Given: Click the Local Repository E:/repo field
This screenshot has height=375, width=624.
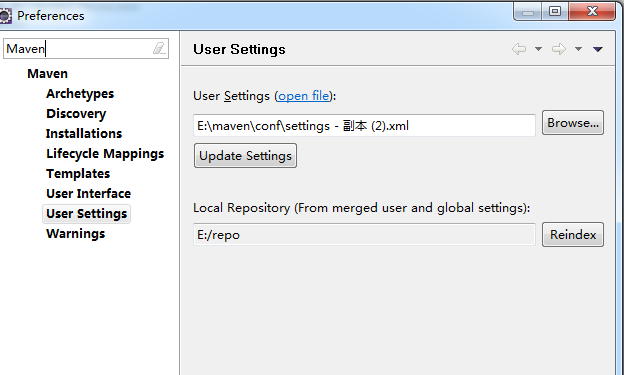Looking at the screenshot, I should point(364,234).
